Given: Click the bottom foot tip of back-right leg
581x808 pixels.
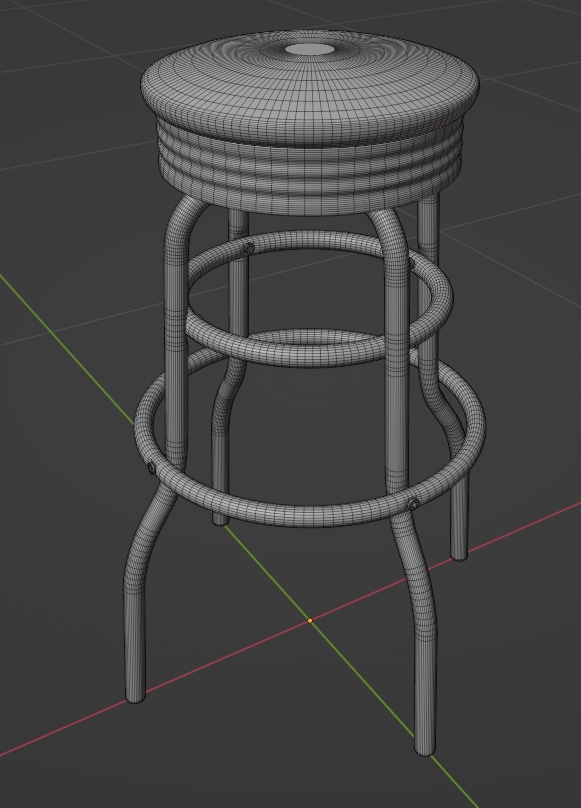Looking at the screenshot, I should pos(459,556).
